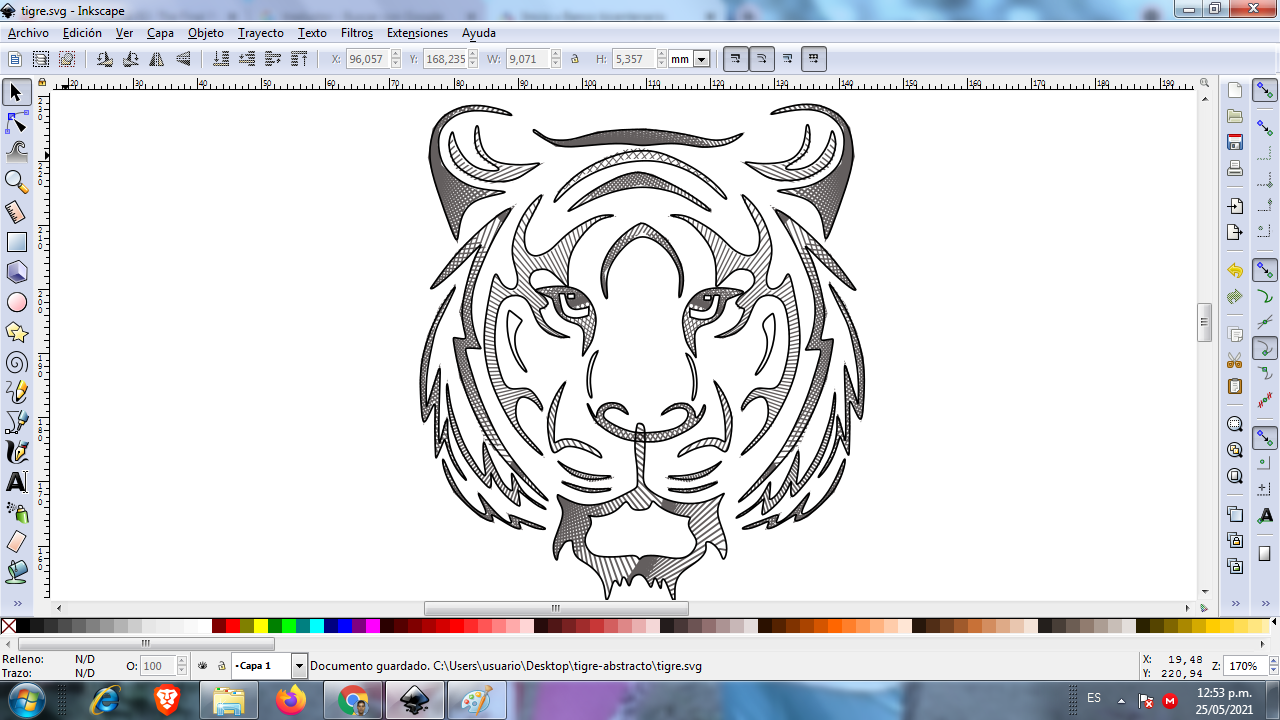Image resolution: width=1280 pixels, height=720 pixels.
Task: Toggle scale stroke width option
Action: tap(736, 59)
